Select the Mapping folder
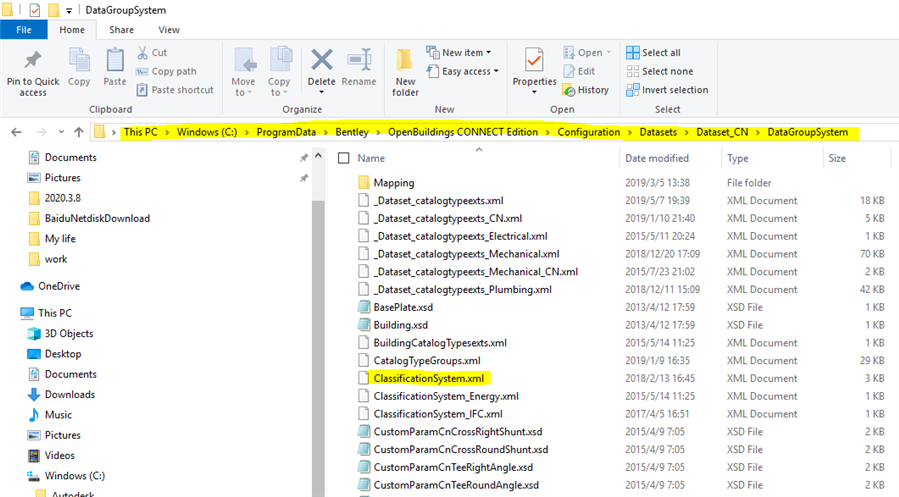Image resolution: width=899 pixels, height=497 pixels. coord(394,183)
